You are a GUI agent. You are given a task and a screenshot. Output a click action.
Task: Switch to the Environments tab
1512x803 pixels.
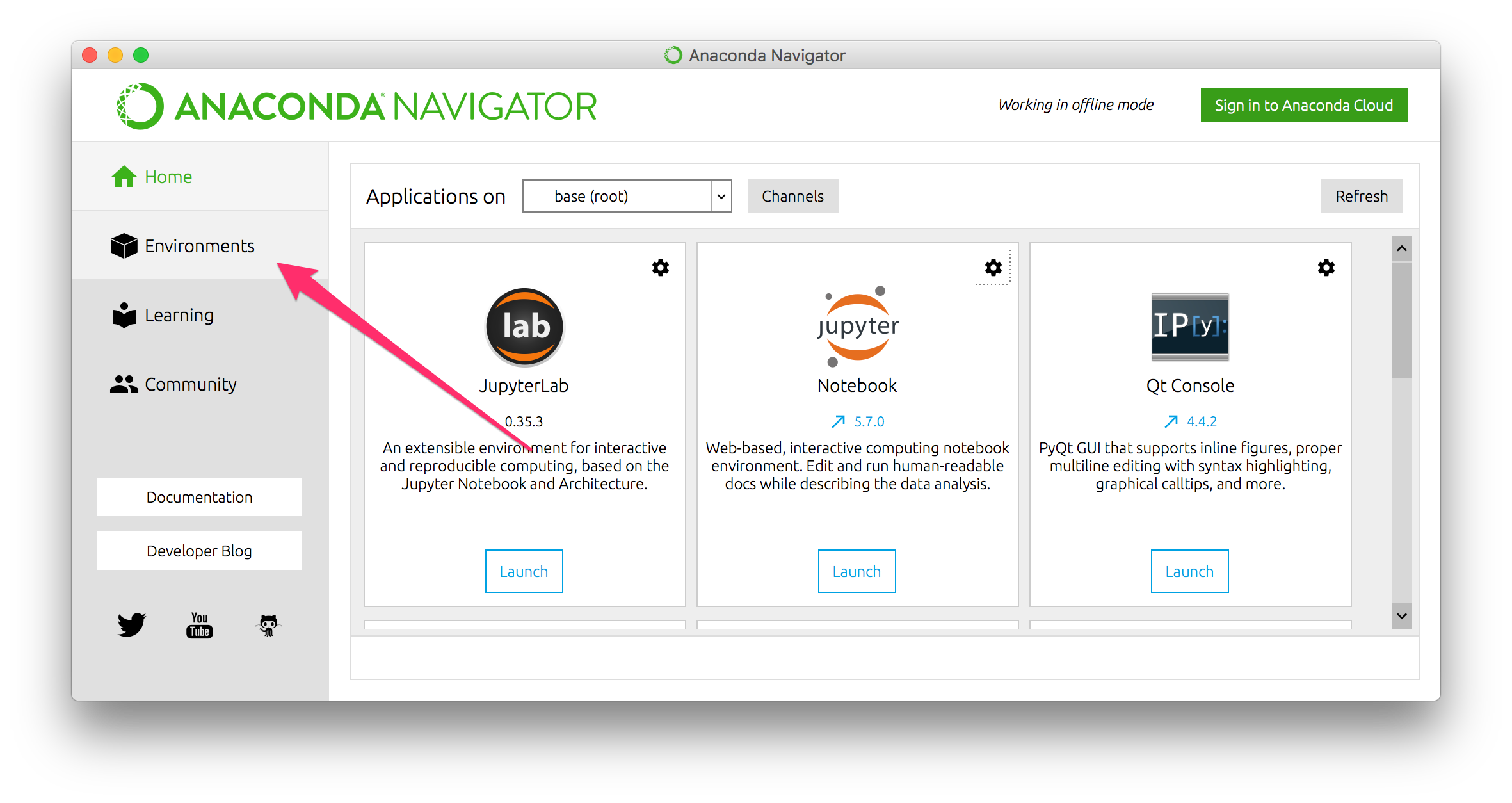(x=199, y=246)
